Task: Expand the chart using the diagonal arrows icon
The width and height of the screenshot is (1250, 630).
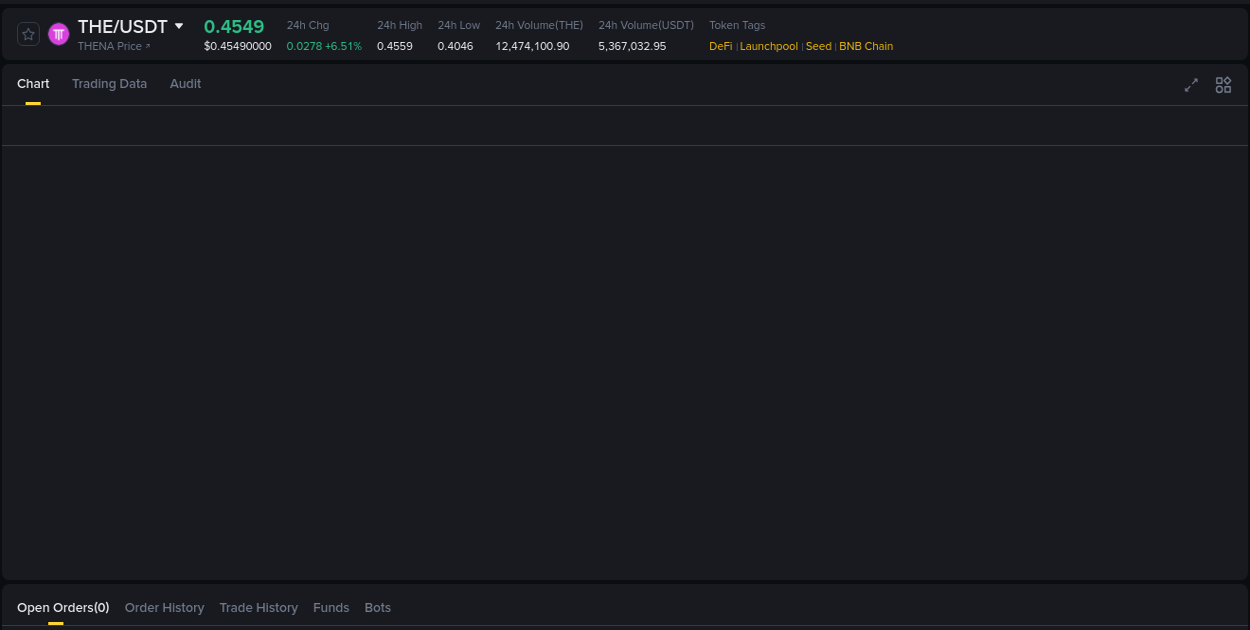Action: (1190, 85)
